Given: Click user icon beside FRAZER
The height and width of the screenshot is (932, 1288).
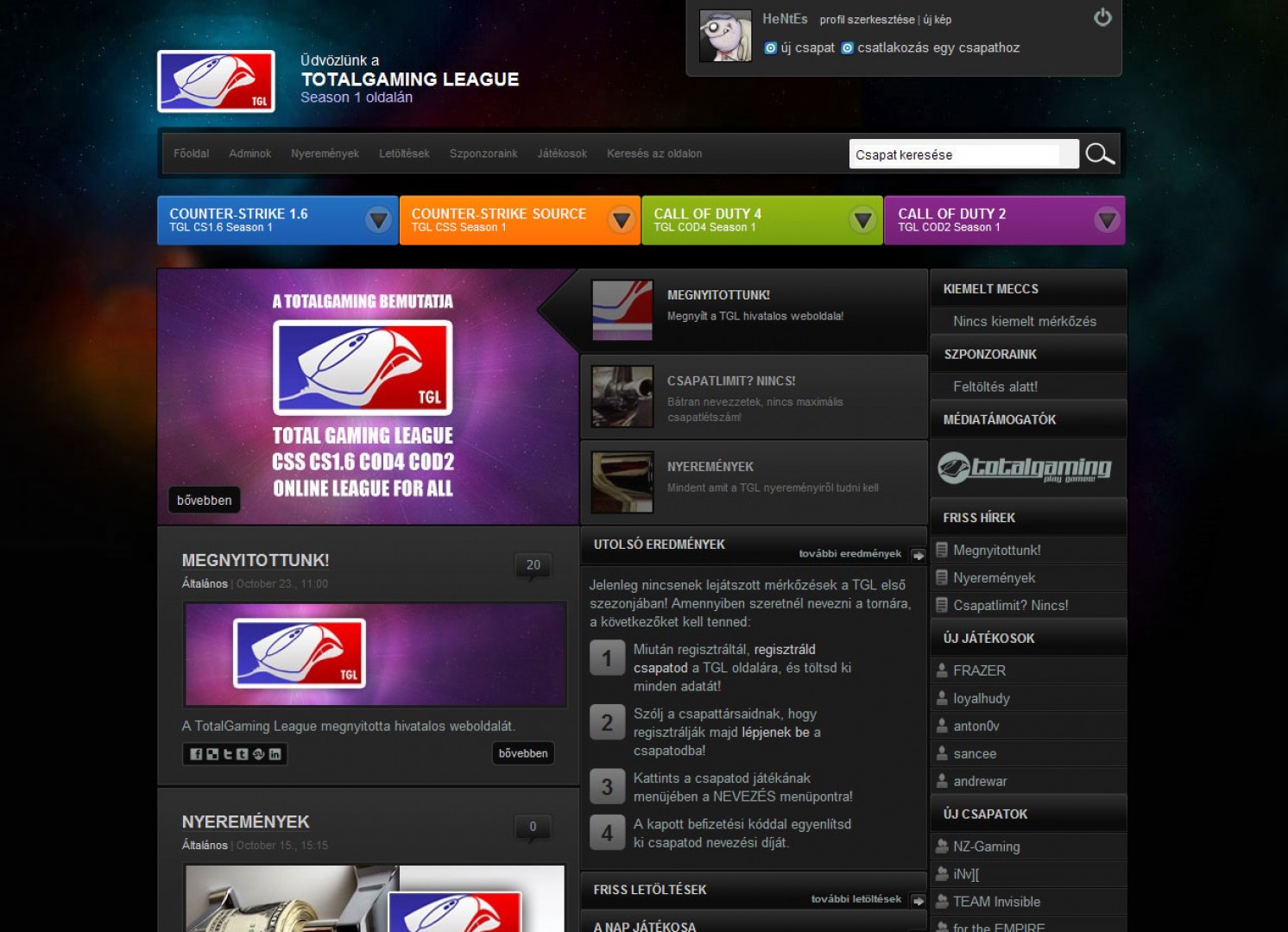Looking at the screenshot, I should [942, 670].
